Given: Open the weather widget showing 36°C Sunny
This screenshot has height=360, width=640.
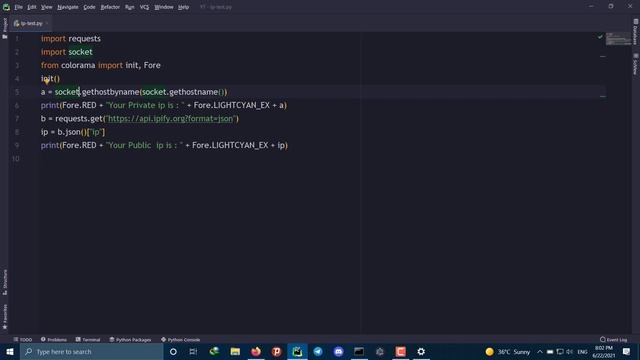Looking at the screenshot, I should (x=508, y=351).
